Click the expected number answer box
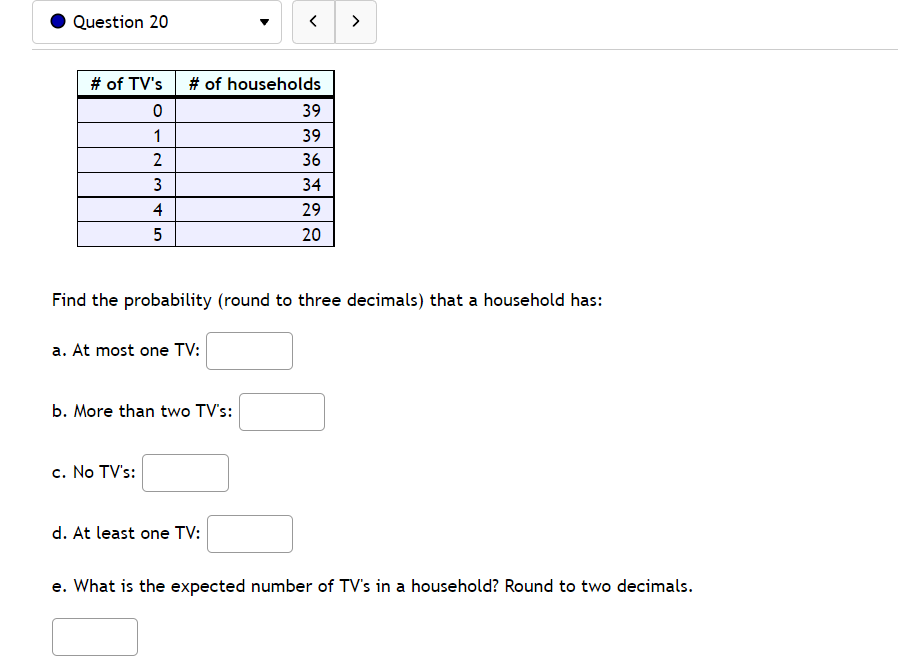Viewport: 898px width, 670px height. coord(94,636)
